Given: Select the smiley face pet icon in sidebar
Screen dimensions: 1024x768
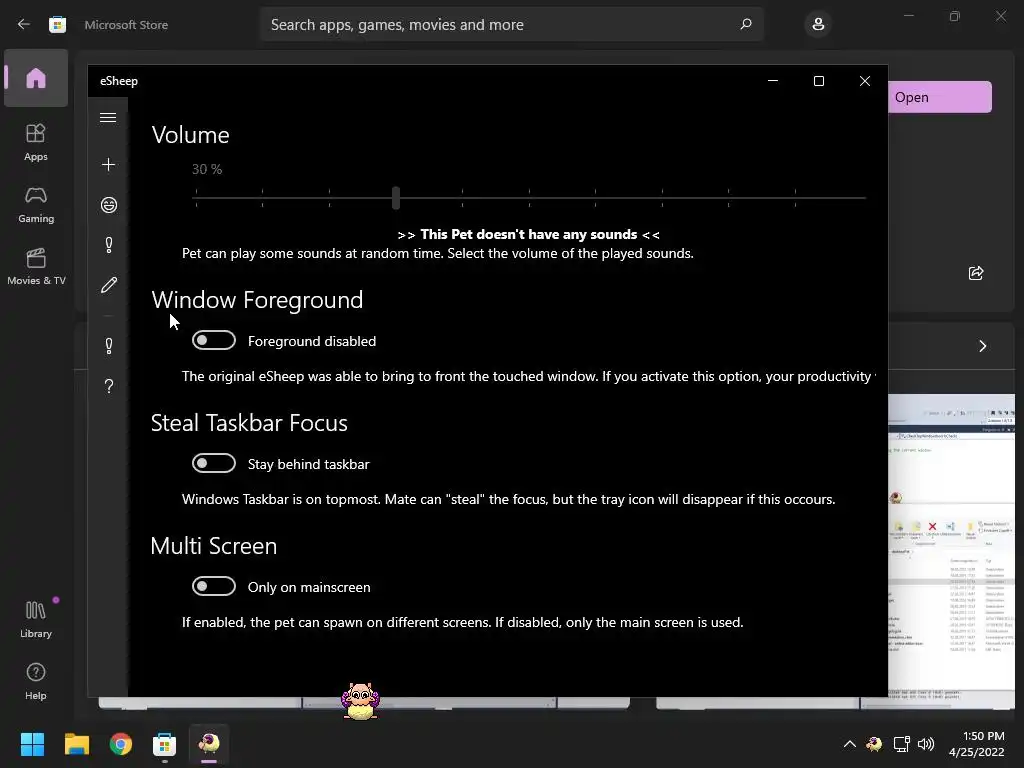Looking at the screenshot, I should 108,205.
